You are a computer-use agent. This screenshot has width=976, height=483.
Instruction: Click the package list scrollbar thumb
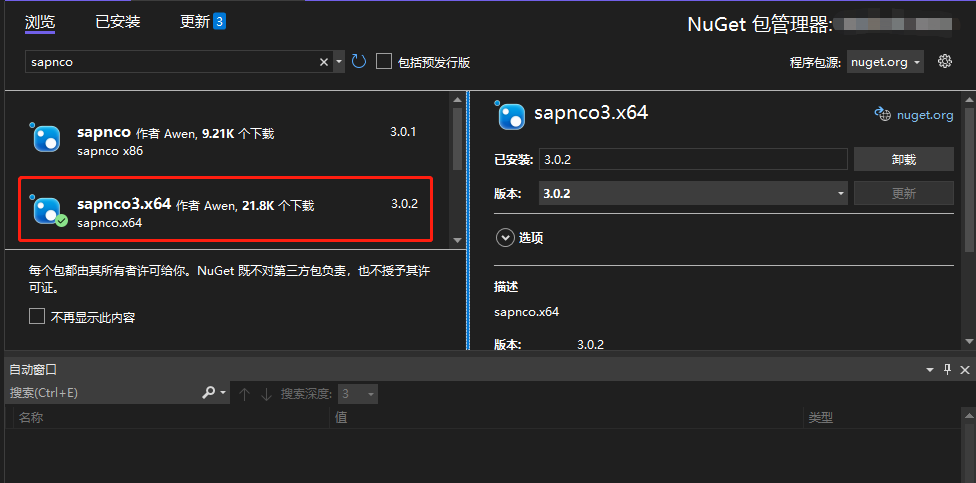pos(457,139)
